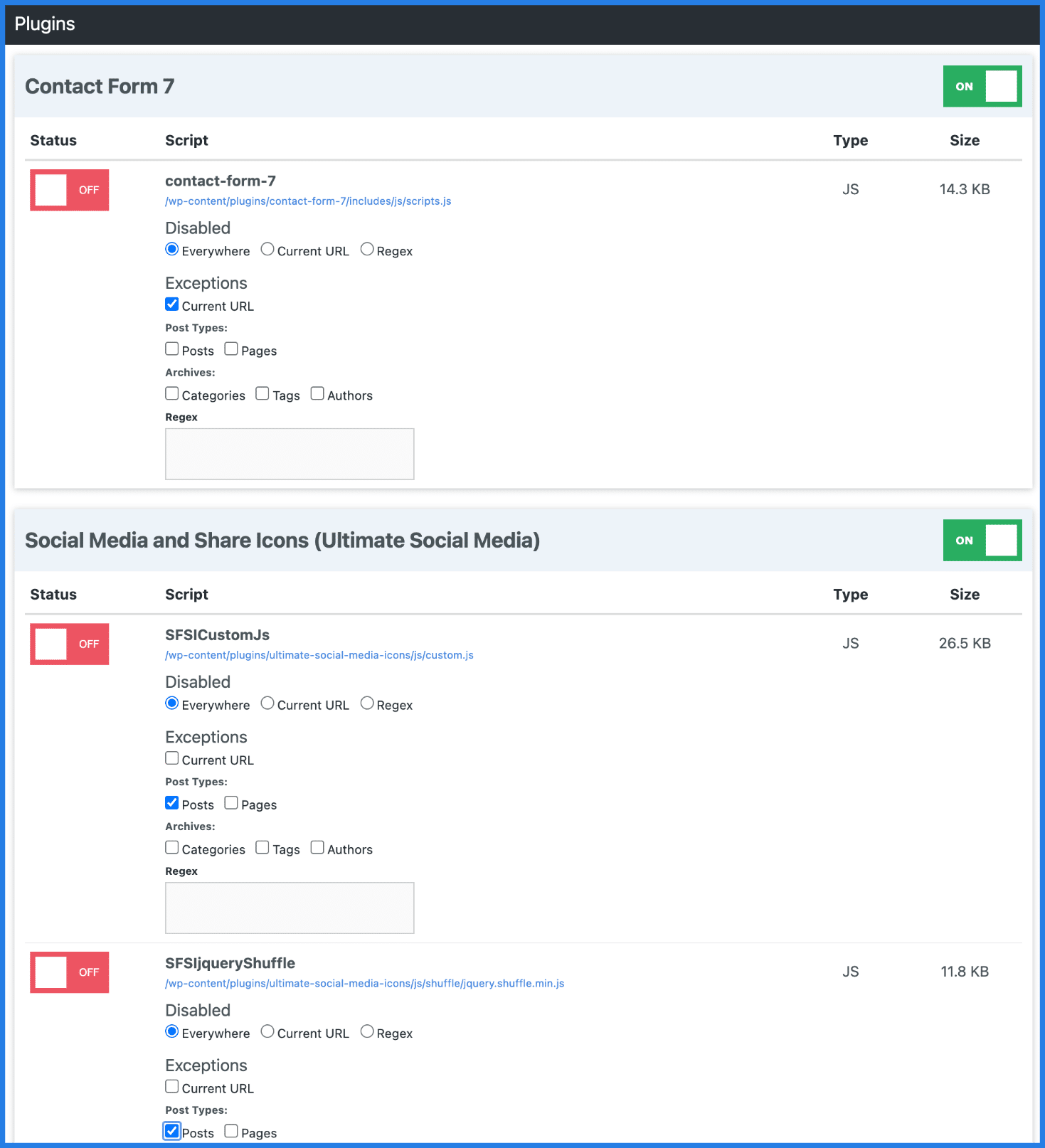
Task: Open ultimate-social-media-icons custom.js link
Action: [x=319, y=655]
